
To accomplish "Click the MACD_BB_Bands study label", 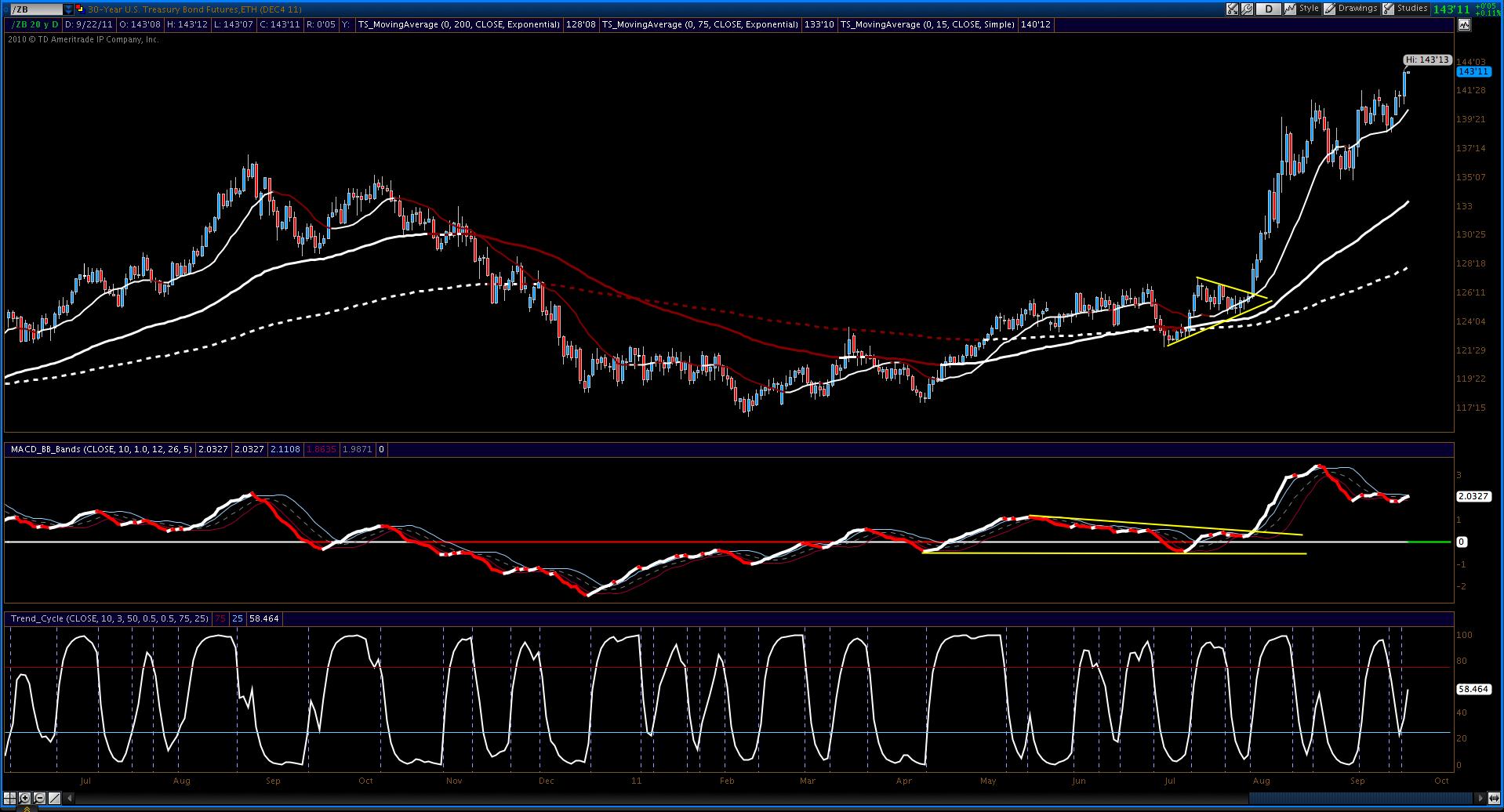I will [101, 450].
